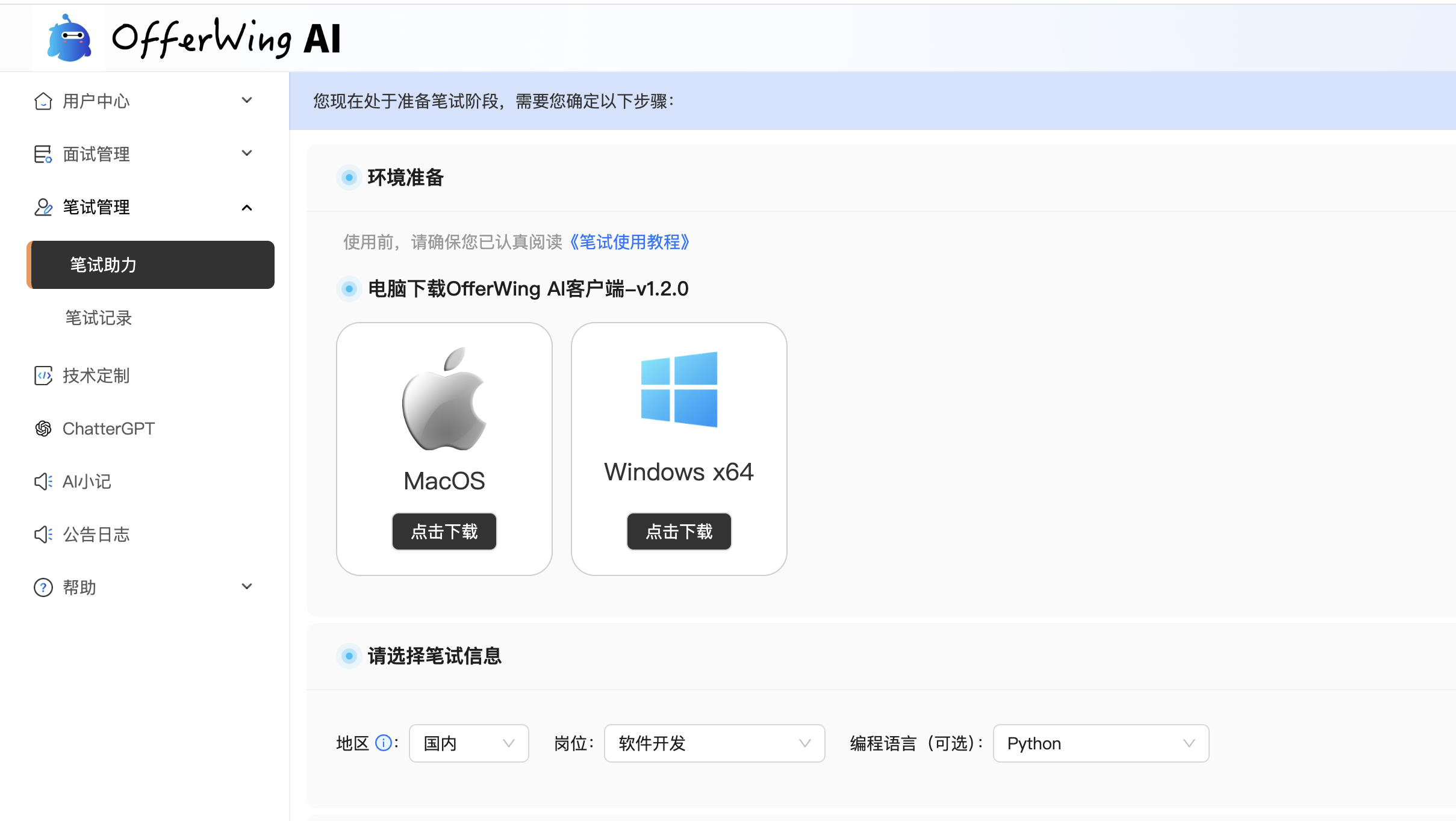The height and width of the screenshot is (821, 1456).
Task: Click the 技术定制 code icon
Action: [43, 376]
